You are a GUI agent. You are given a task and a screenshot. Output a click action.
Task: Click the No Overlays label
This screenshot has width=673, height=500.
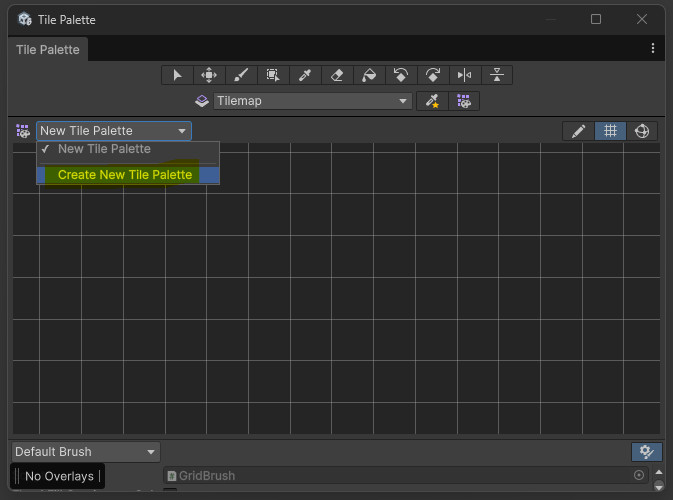[x=59, y=476]
